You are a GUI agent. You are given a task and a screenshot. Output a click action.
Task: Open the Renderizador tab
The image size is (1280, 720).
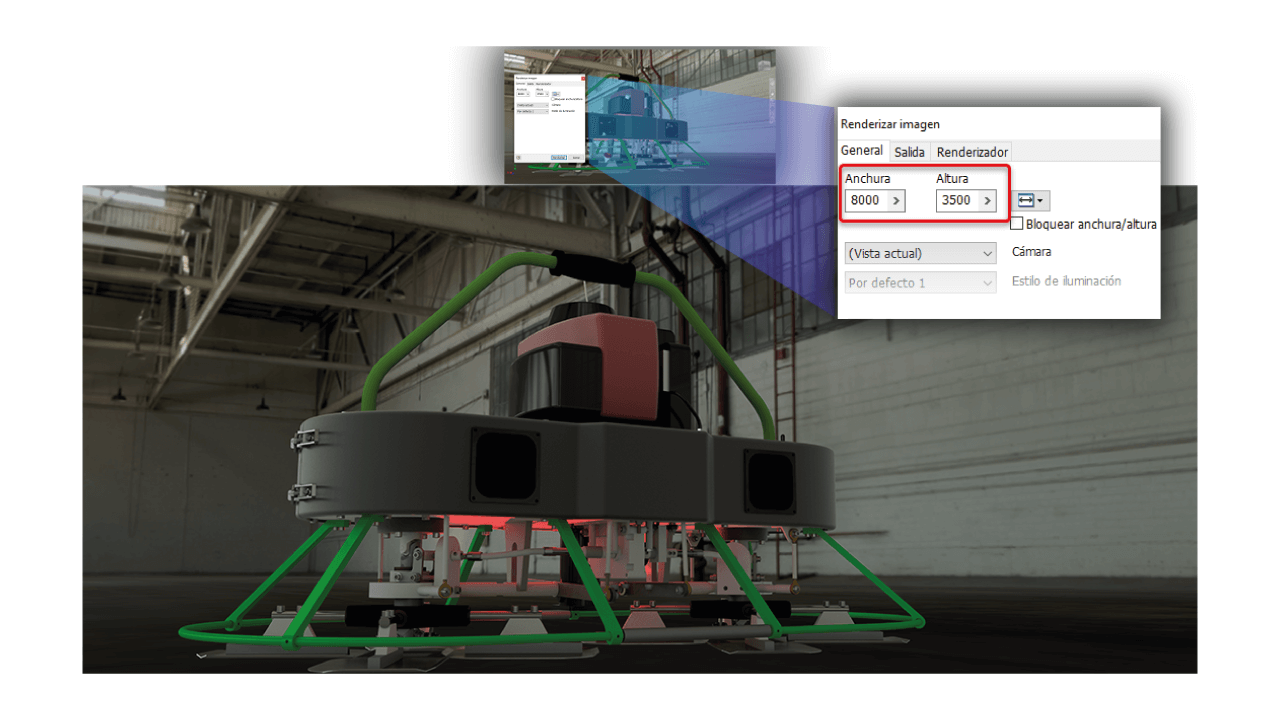[x=972, y=152]
